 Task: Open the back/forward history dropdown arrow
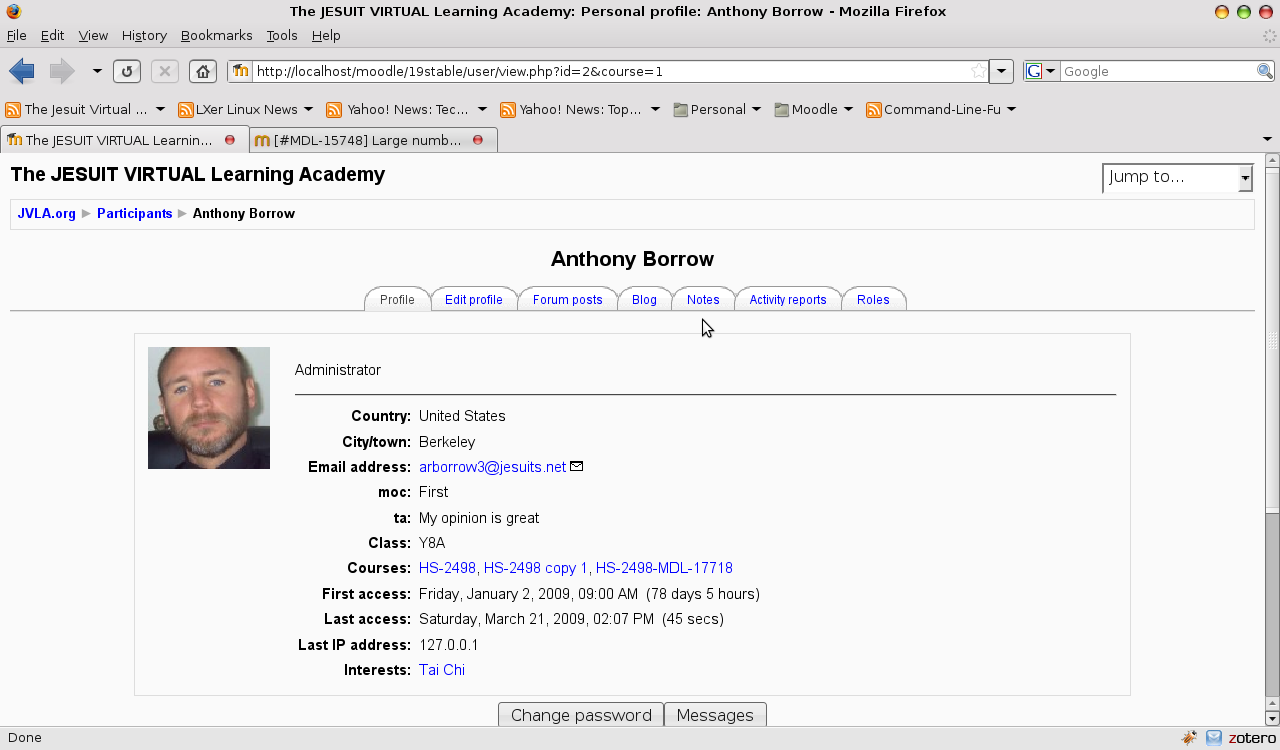click(97, 71)
